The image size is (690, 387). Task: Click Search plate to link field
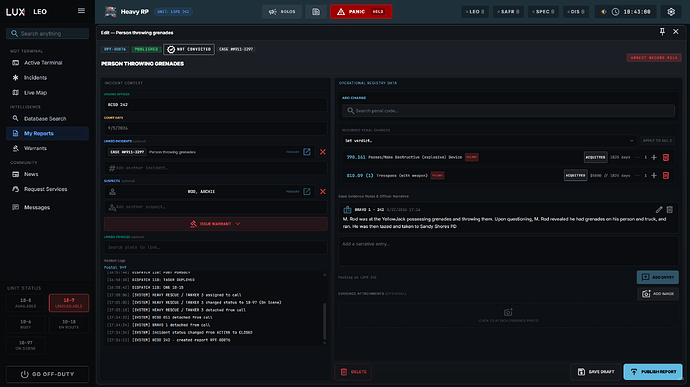(x=216, y=247)
